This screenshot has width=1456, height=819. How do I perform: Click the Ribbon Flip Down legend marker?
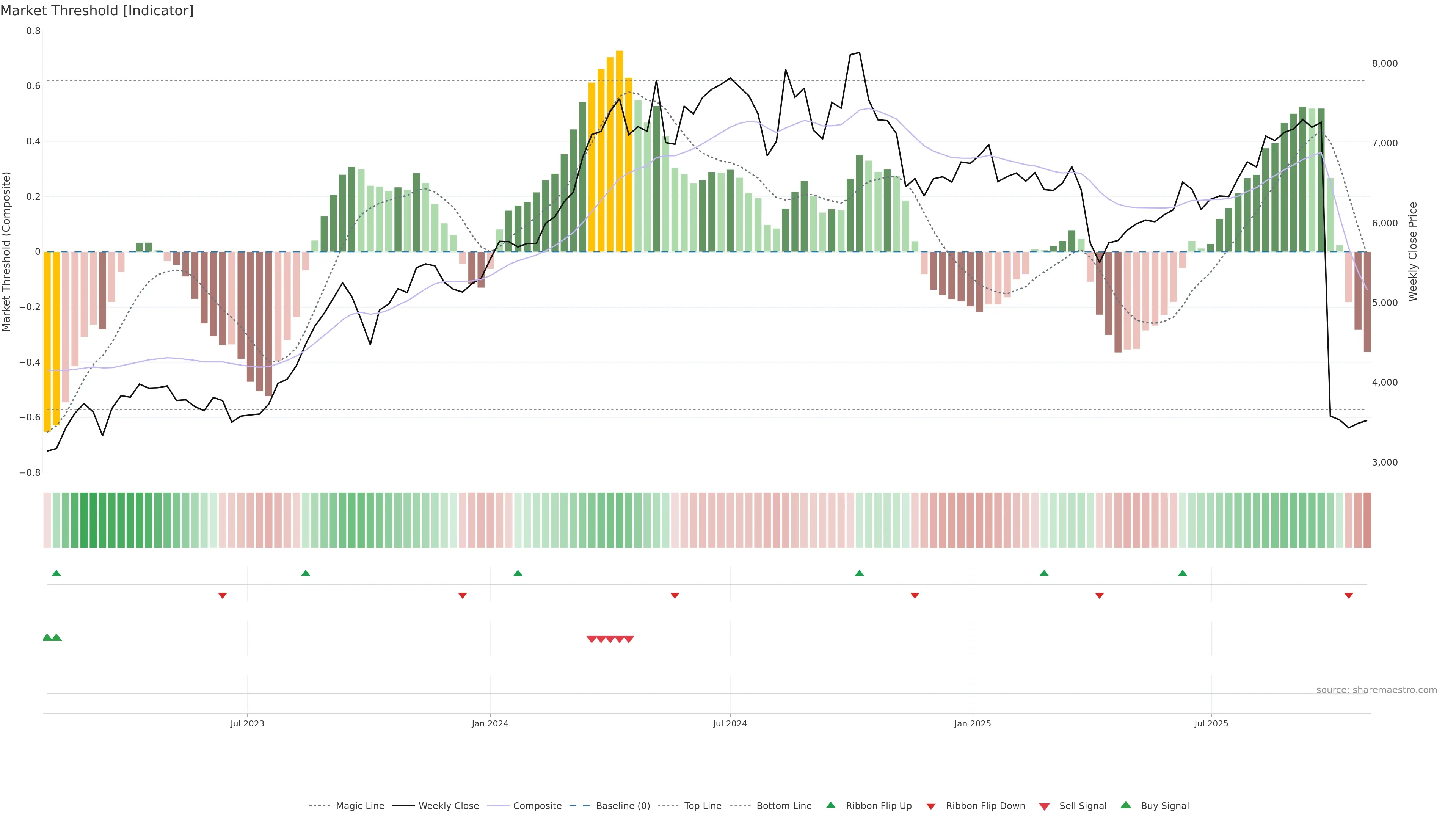931,806
